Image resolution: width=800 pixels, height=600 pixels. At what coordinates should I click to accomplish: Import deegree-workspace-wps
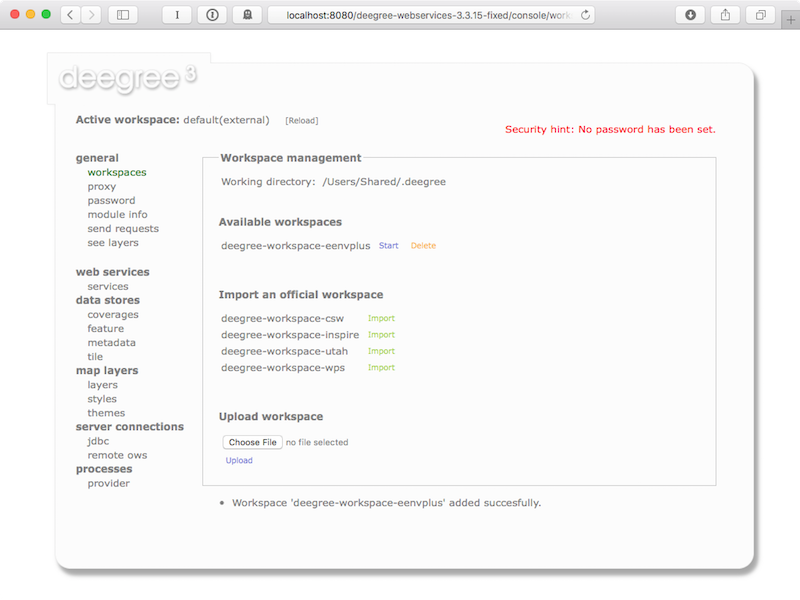click(381, 367)
